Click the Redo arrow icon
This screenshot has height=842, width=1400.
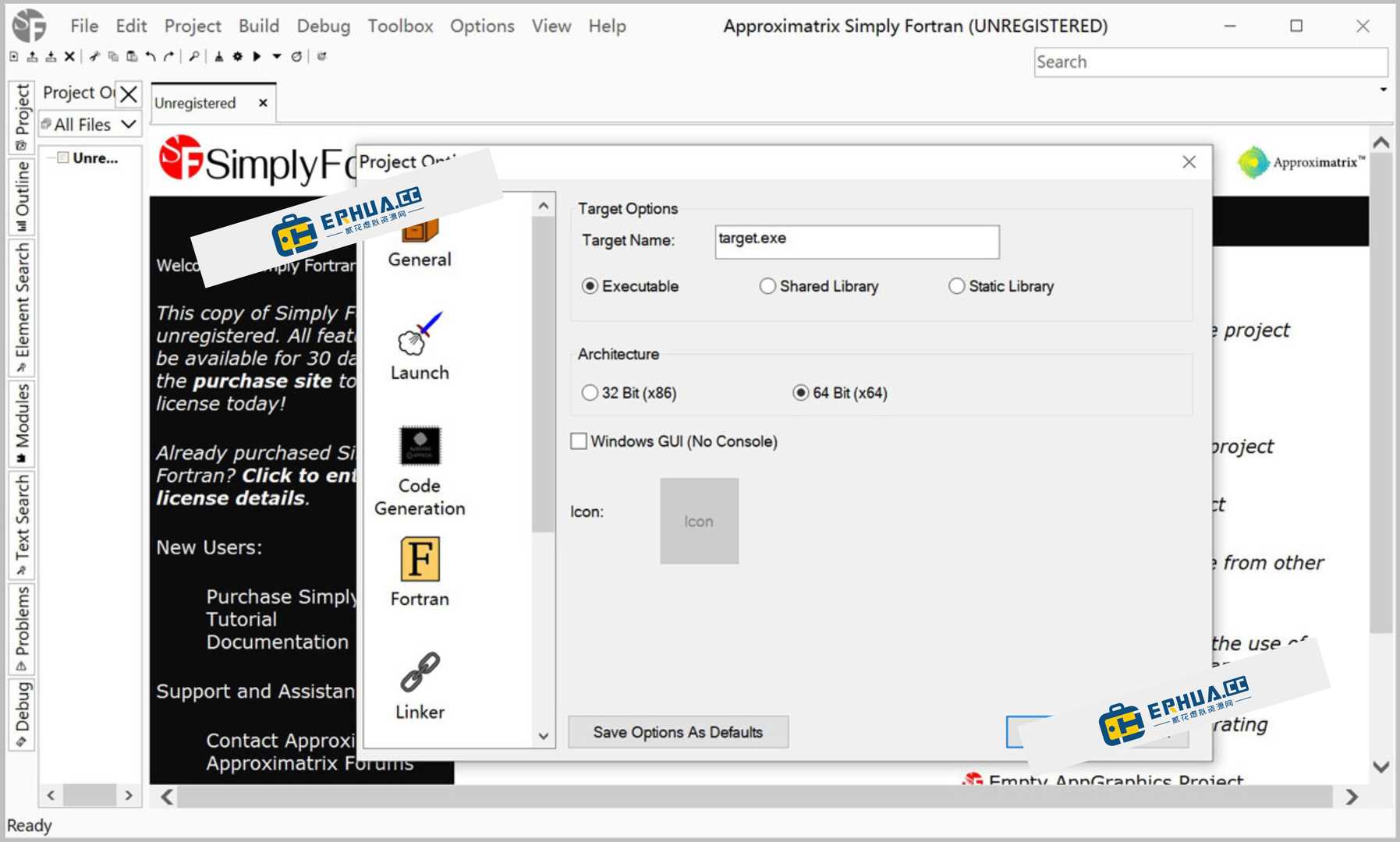pos(169,56)
